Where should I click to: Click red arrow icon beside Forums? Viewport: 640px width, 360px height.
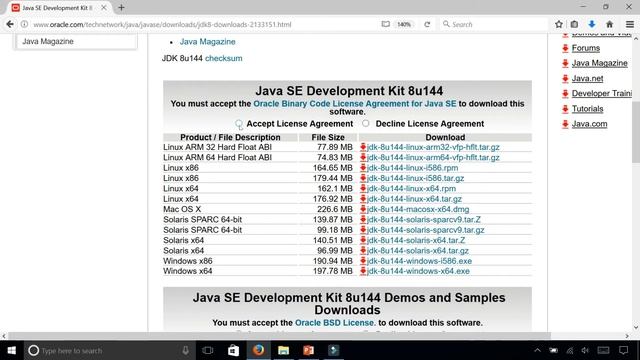pyautogui.click(x=565, y=48)
